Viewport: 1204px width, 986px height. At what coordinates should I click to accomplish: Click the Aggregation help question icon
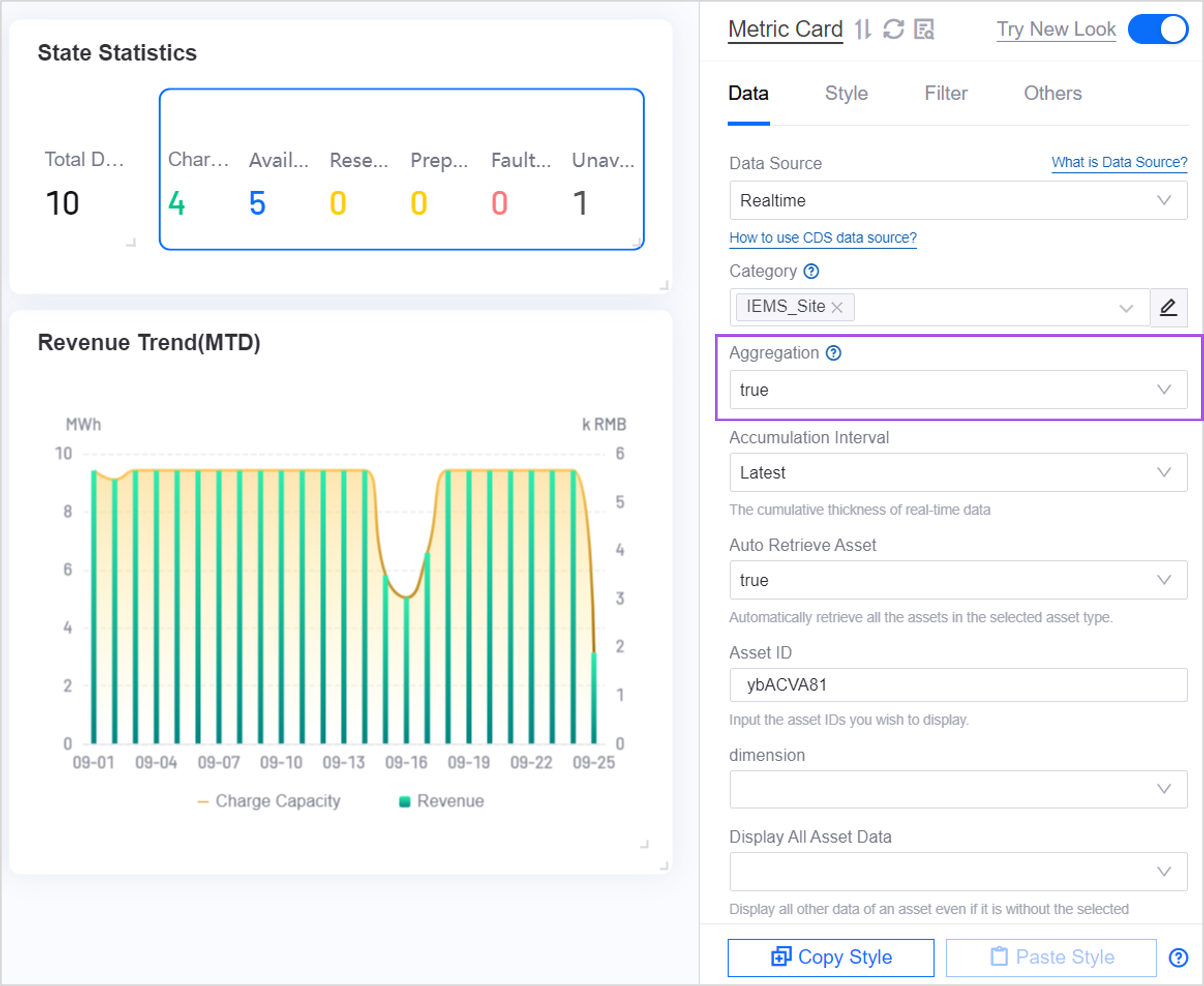(833, 353)
